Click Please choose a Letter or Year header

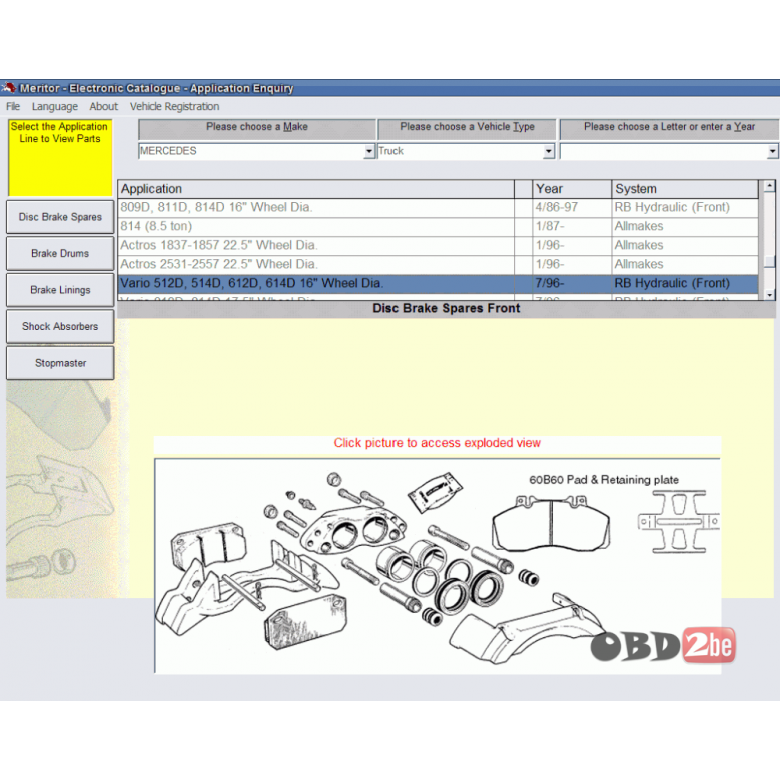pyautogui.click(x=669, y=127)
